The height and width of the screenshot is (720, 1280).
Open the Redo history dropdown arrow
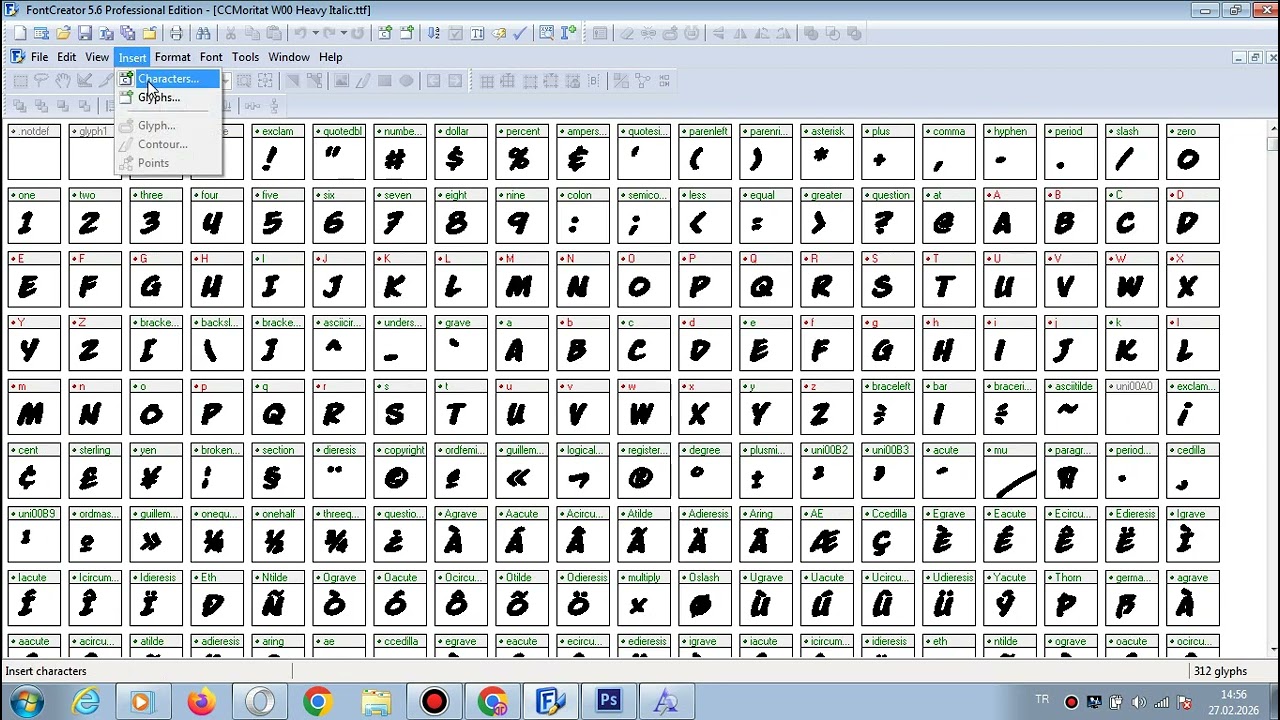[343, 33]
